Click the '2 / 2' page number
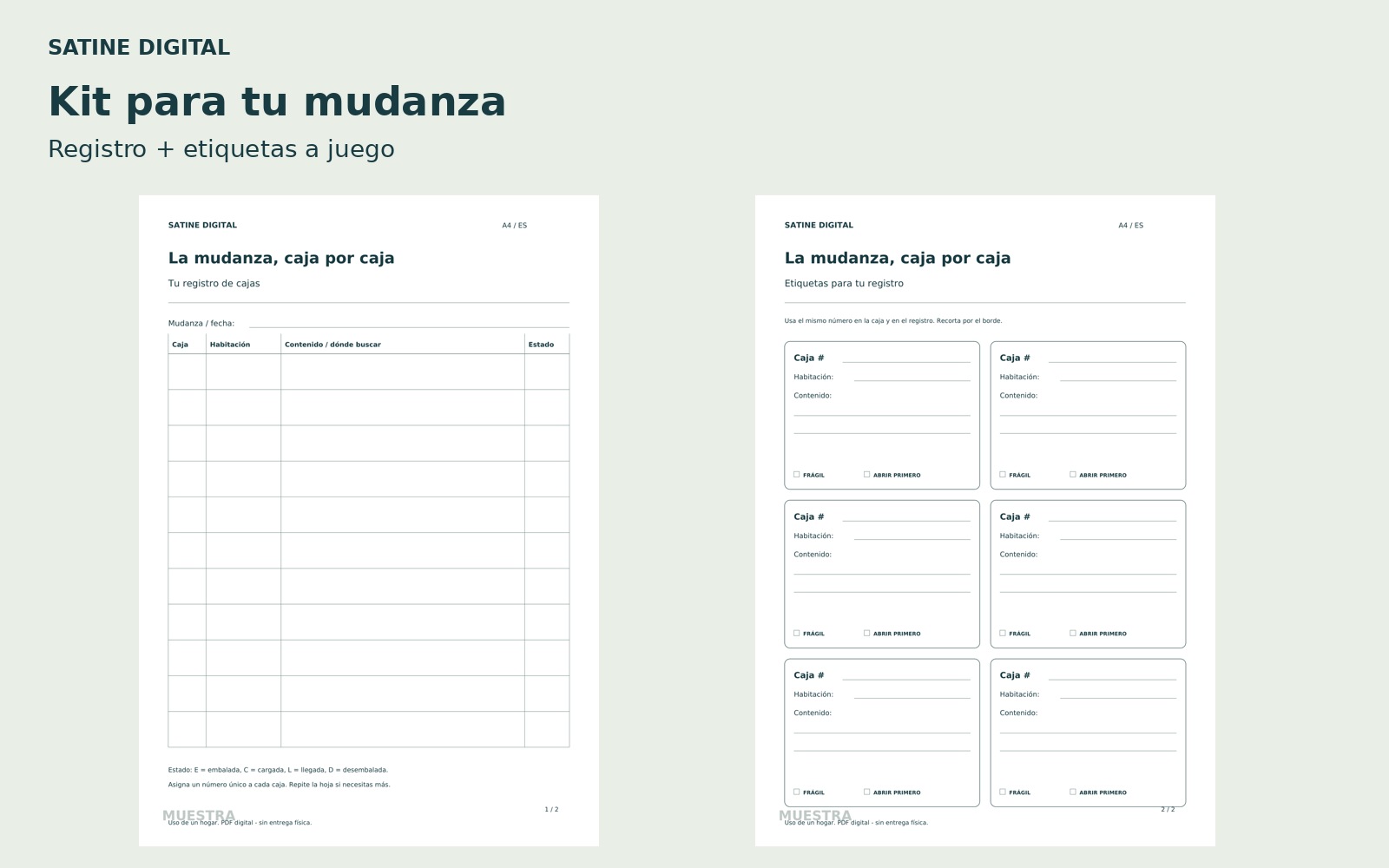 click(1168, 810)
